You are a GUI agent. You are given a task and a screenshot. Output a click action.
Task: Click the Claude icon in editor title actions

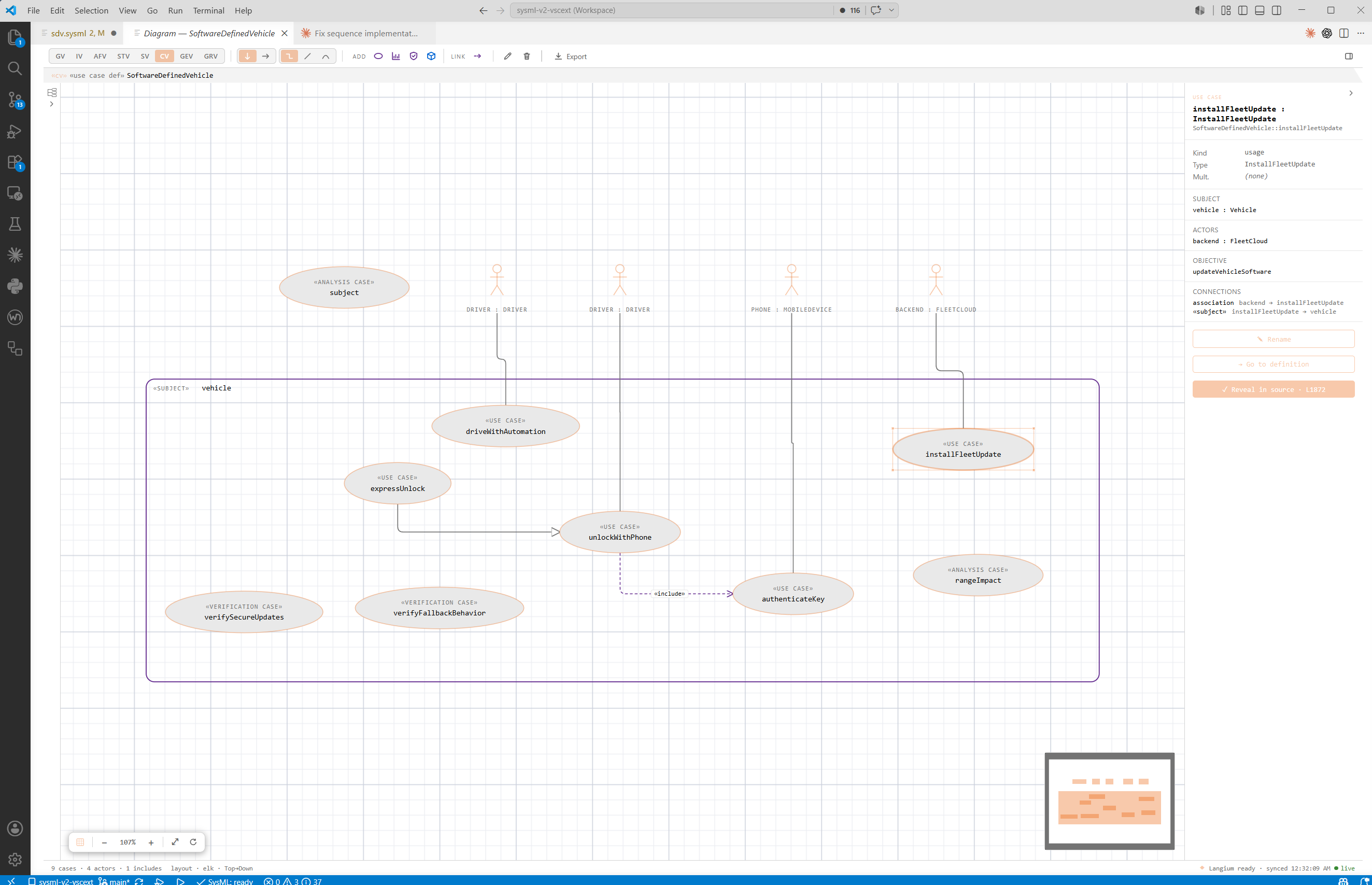pos(1310,33)
